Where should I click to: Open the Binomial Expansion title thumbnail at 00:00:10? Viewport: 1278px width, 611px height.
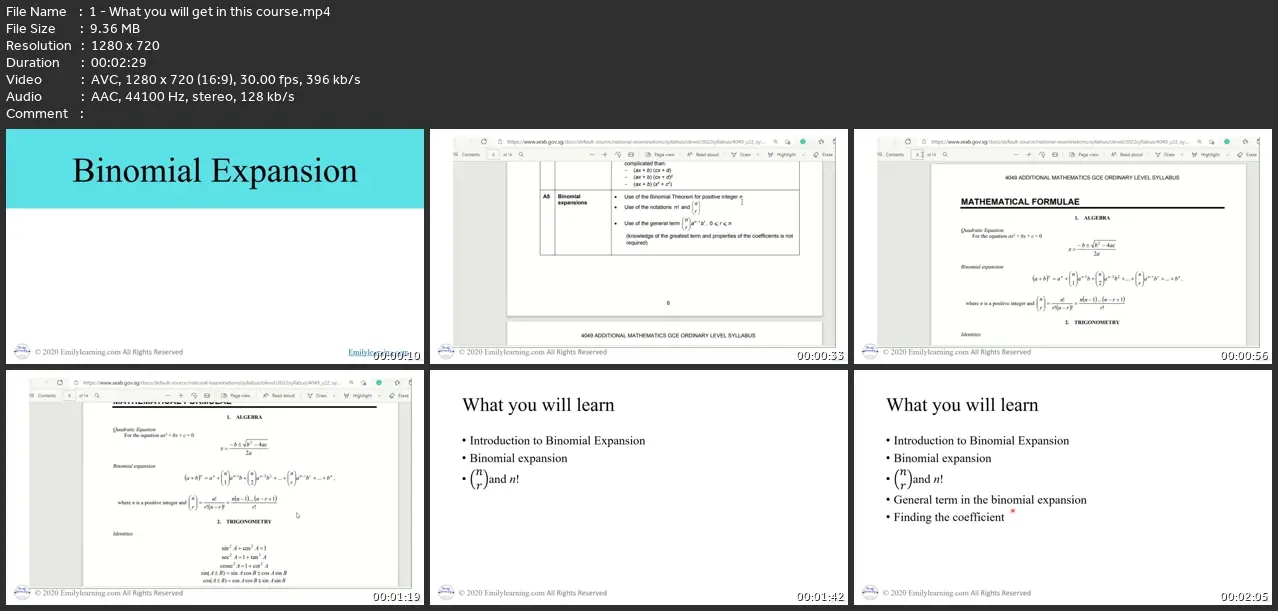pyautogui.click(x=215, y=246)
